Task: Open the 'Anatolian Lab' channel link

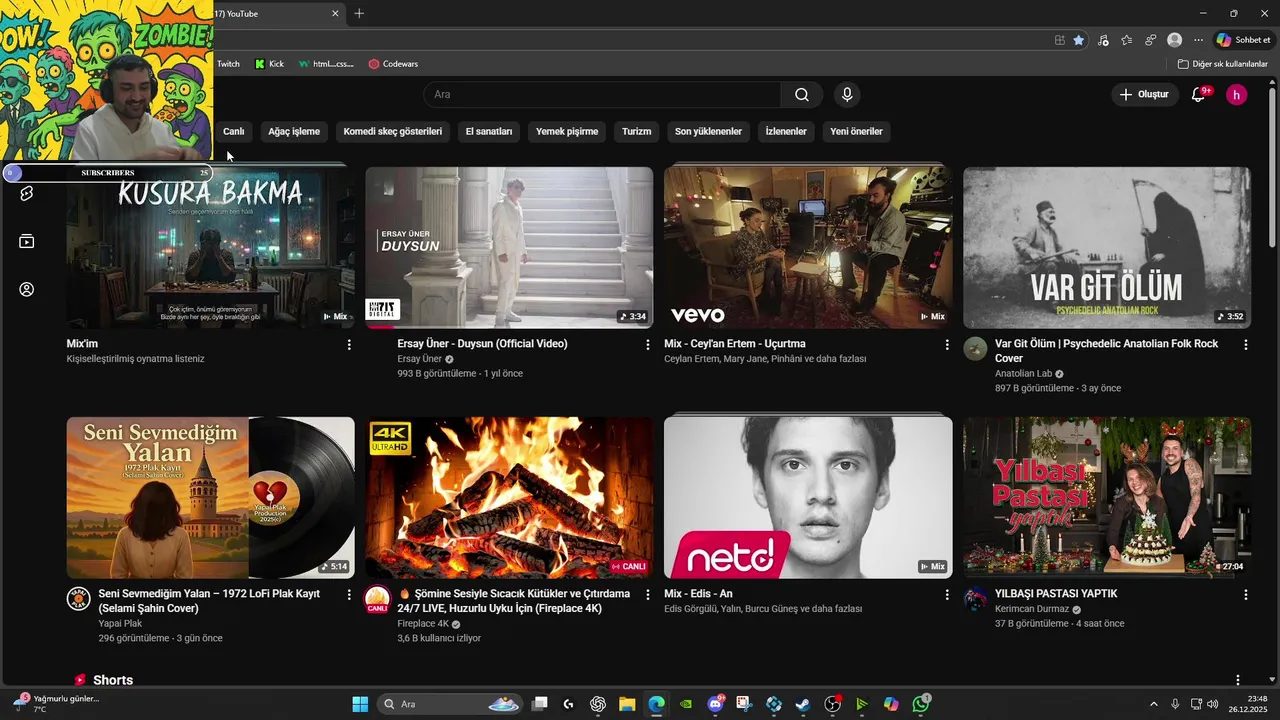Action: click(x=1023, y=373)
